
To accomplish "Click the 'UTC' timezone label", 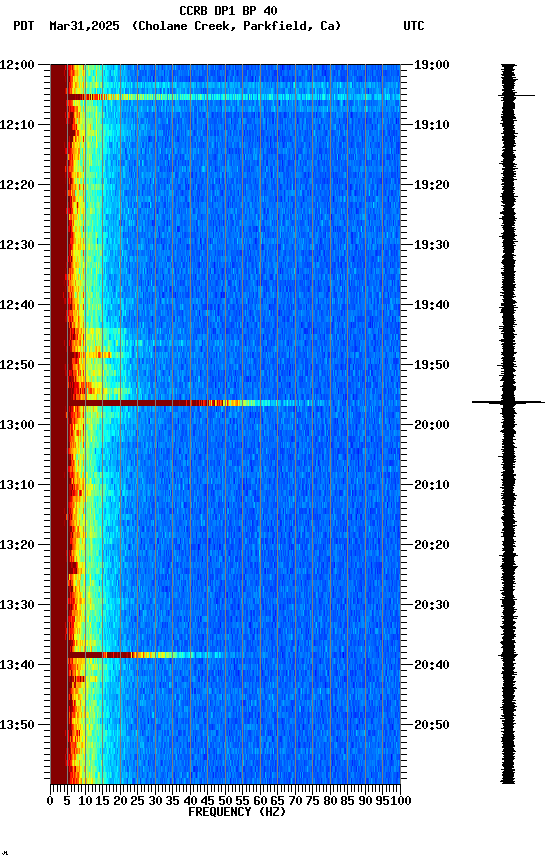I will pos(414,26).
